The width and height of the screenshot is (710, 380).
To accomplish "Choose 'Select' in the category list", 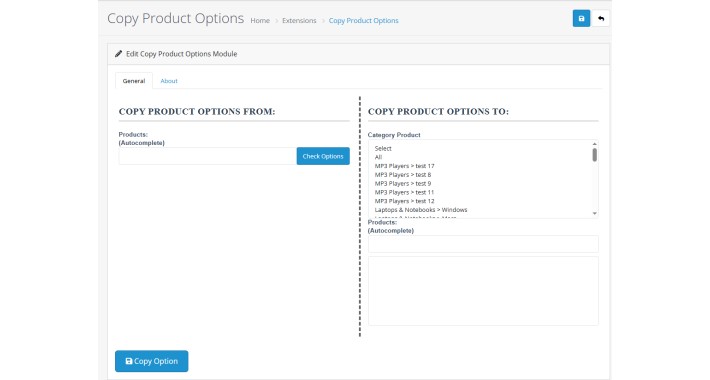I will (480, 149).
